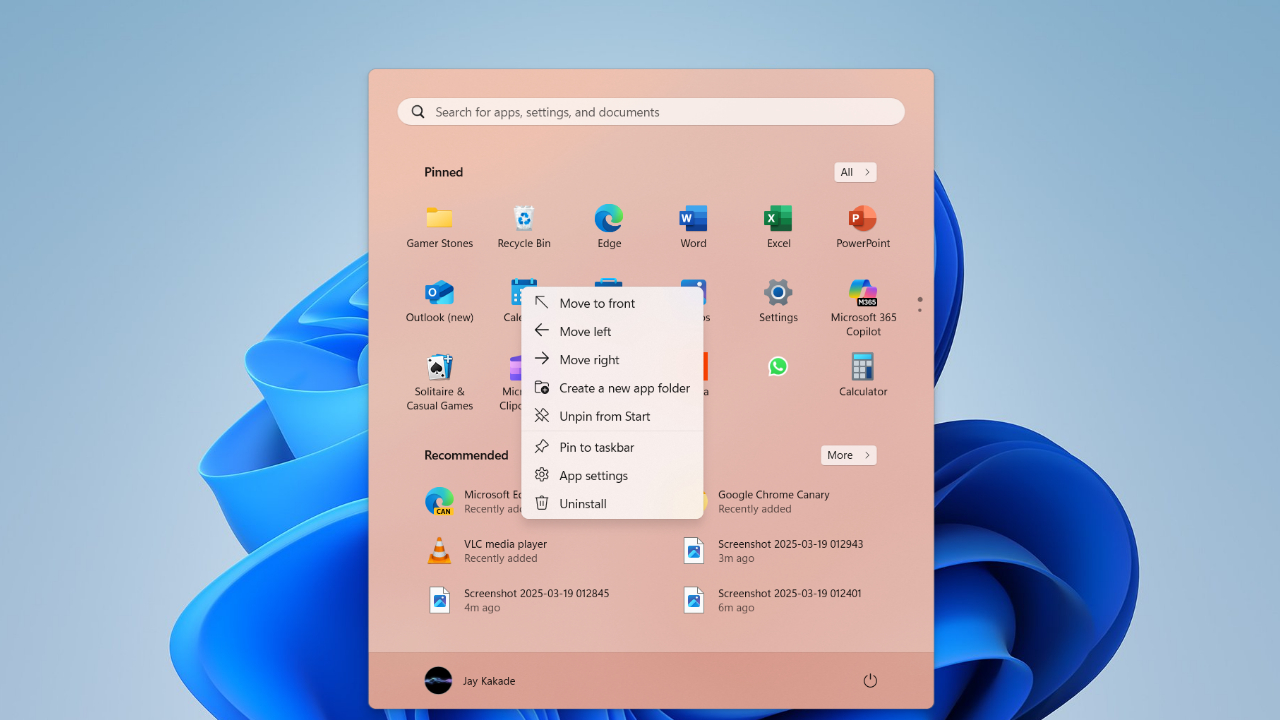The image size is (1280, 720).
Task: Click the search magnifier icon
Action: click(x=418, y=112)
